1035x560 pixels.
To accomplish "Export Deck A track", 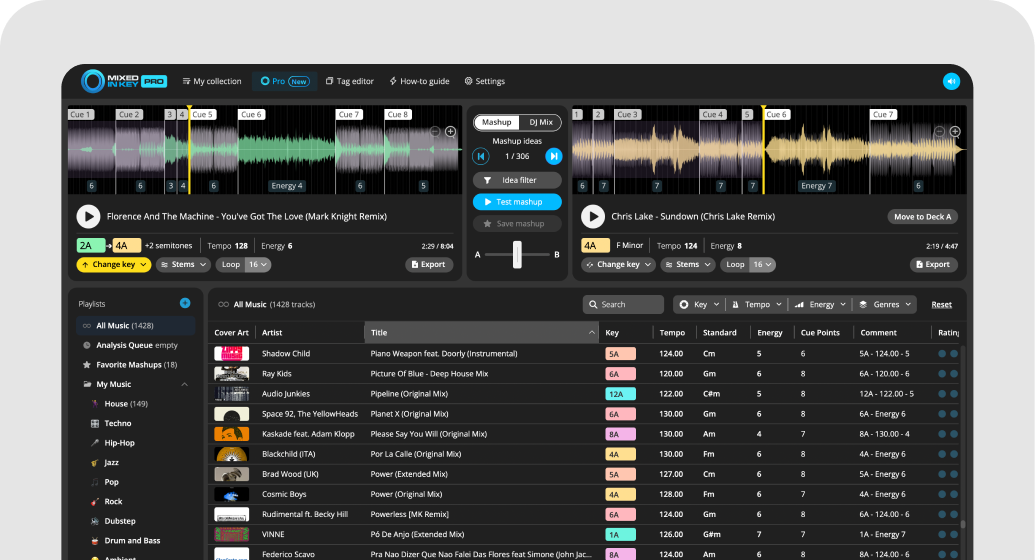I will click(428, 265).
